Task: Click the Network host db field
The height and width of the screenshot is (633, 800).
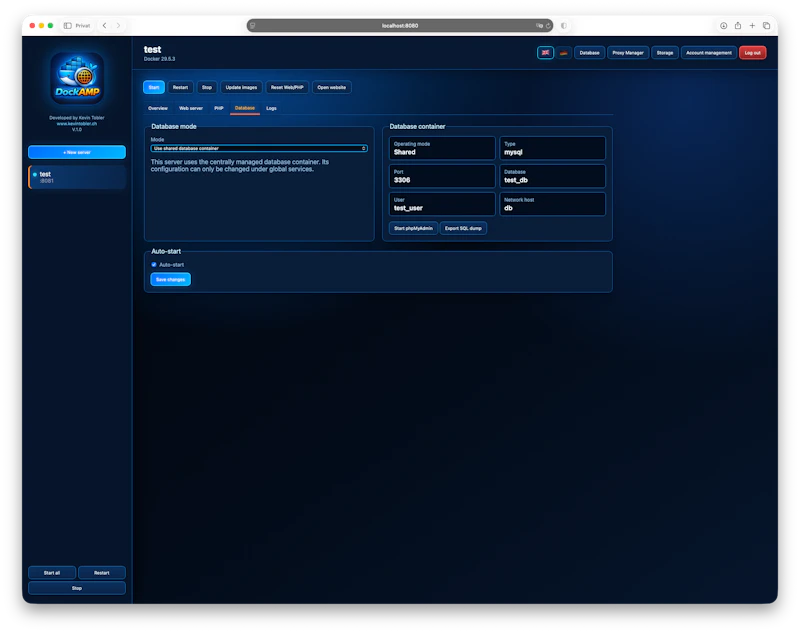Action: point(553,204)
